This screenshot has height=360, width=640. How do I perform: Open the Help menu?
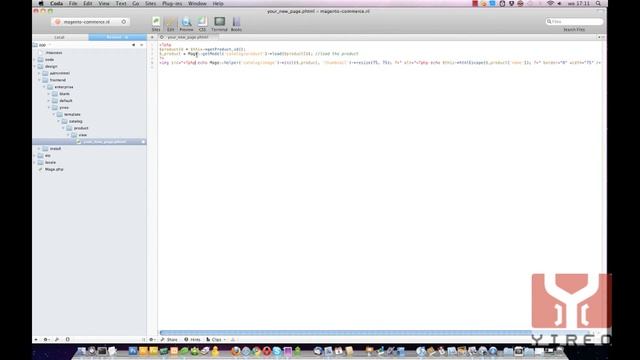(218, 3)
